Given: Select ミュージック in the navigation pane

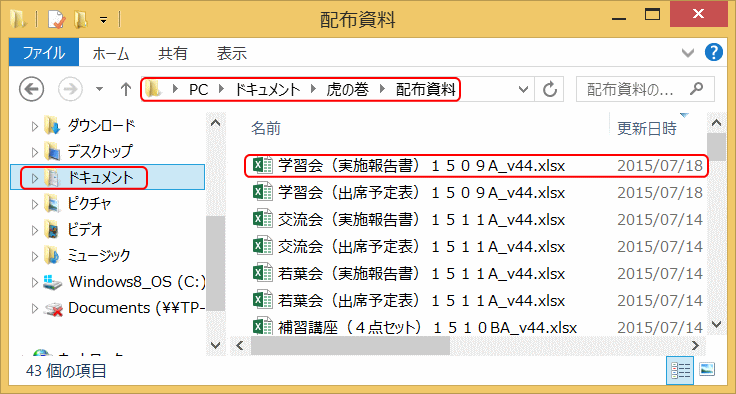Looking at the screenshot, I should pos(99,255).
